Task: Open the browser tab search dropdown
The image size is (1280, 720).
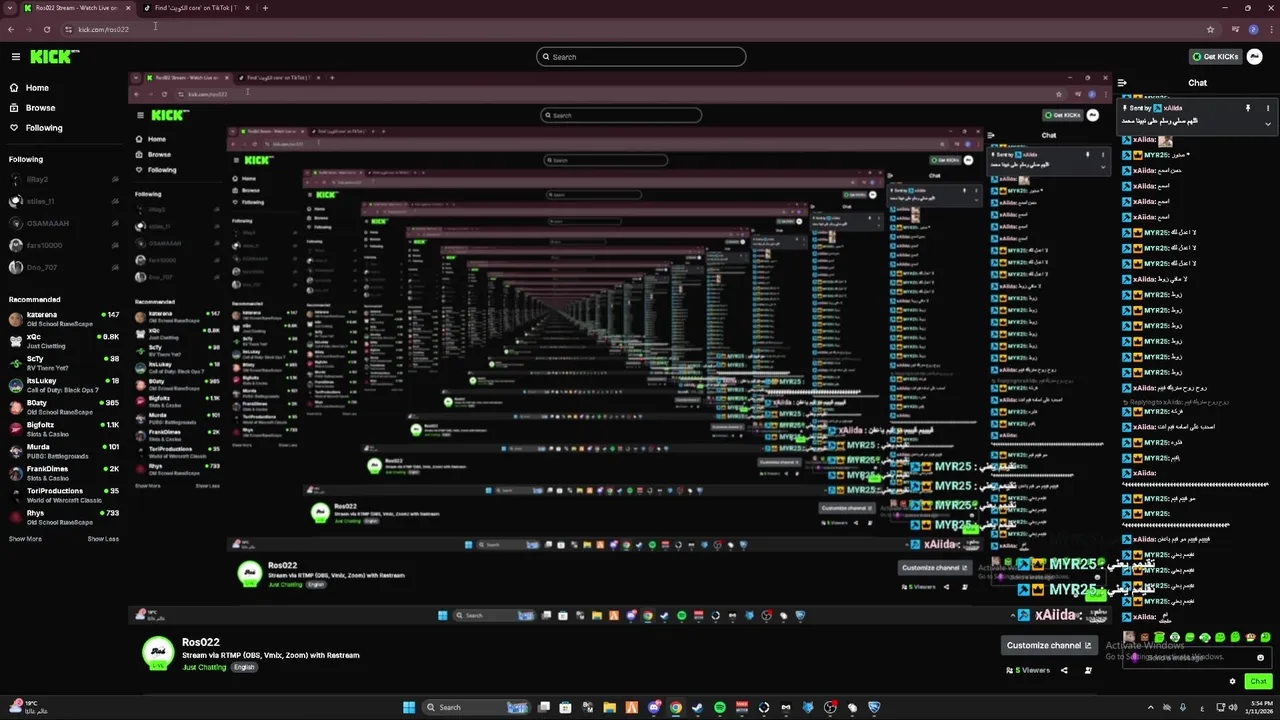Action: tap(10, 8)
